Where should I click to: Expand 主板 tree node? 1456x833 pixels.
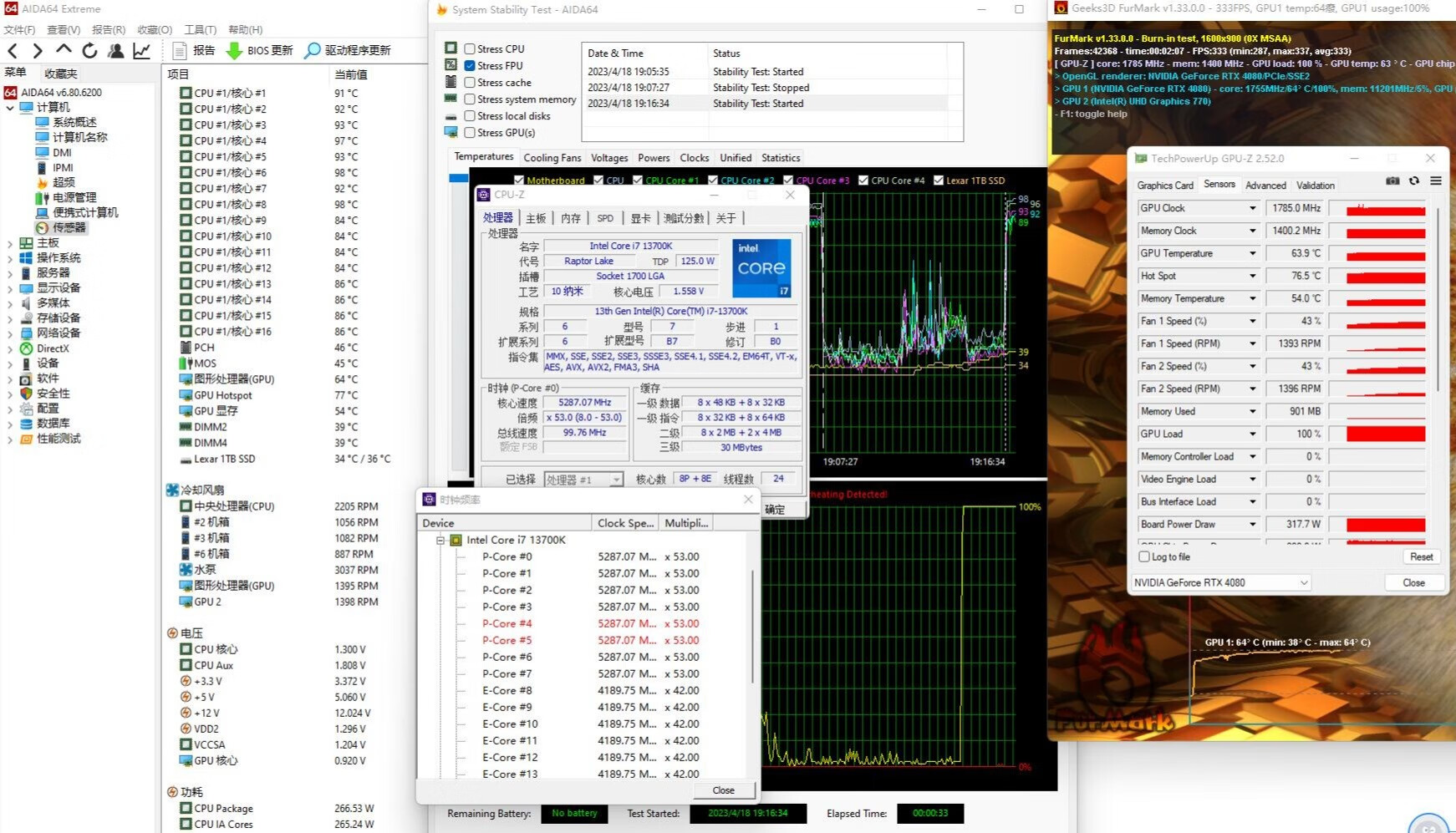point(9,243)
